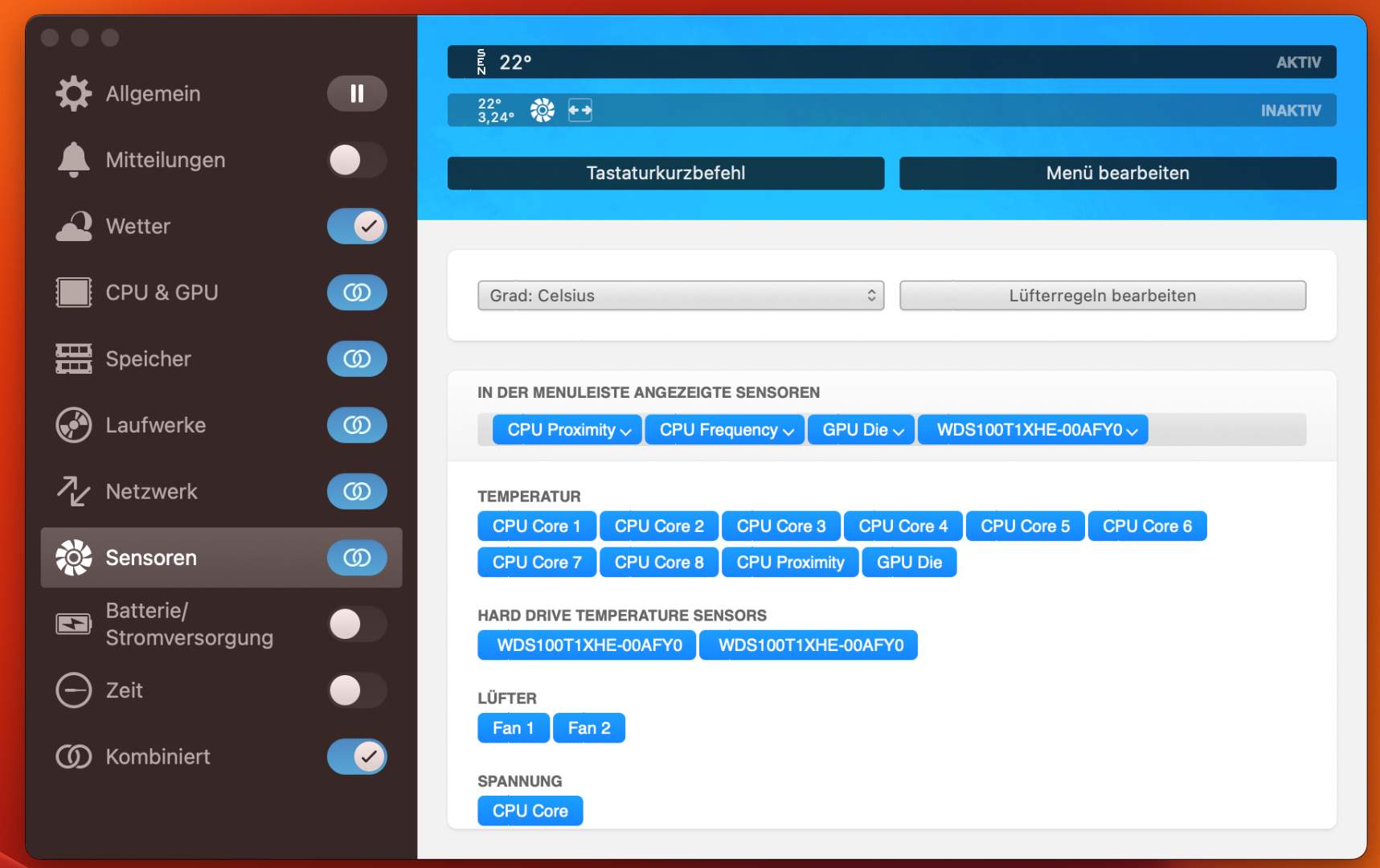Image resolution: width=1380 pixels, height=868 pixels.
Task: Click the clock icon for Zeit
Action: click(x=73, y=690)
